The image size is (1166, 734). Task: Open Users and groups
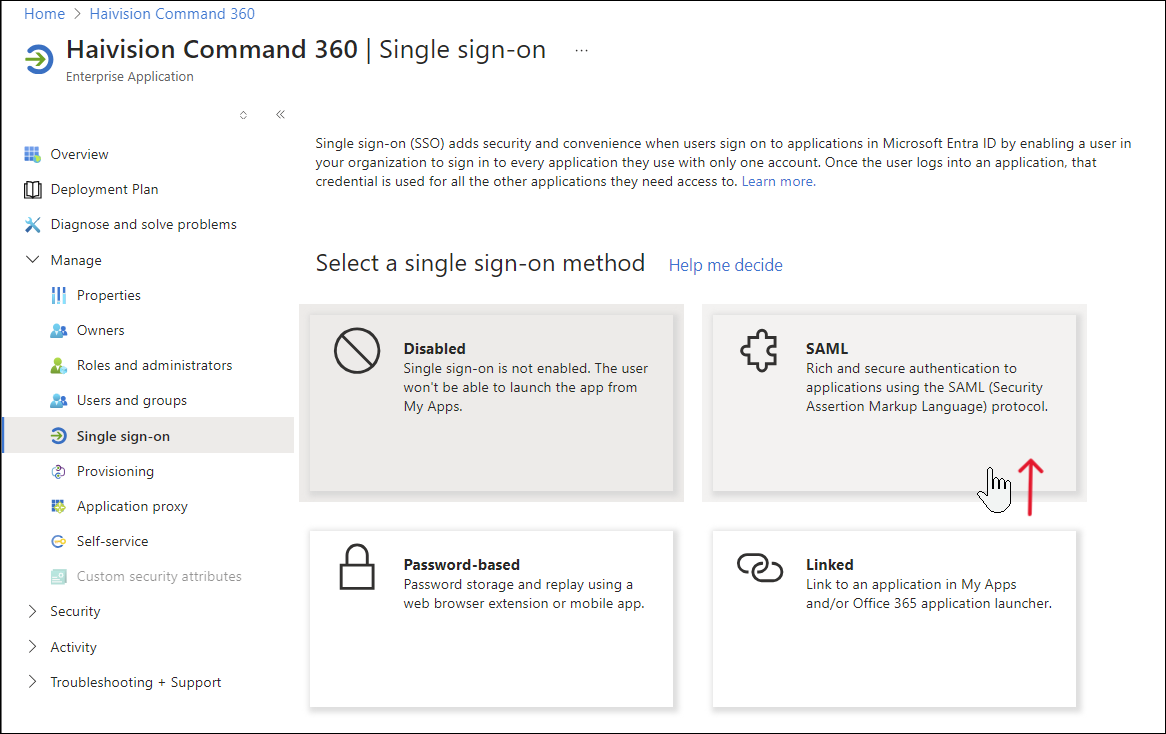[x=132, y=399]
